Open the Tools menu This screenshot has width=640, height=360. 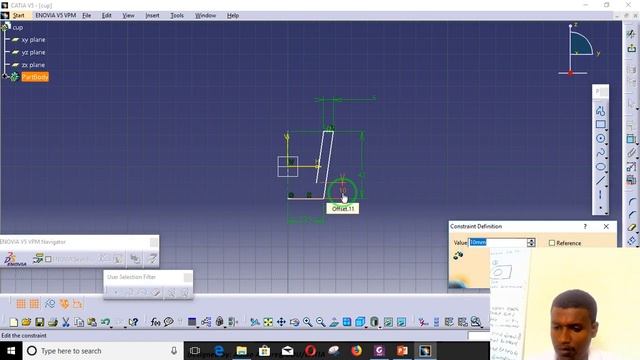click(177, 16)
